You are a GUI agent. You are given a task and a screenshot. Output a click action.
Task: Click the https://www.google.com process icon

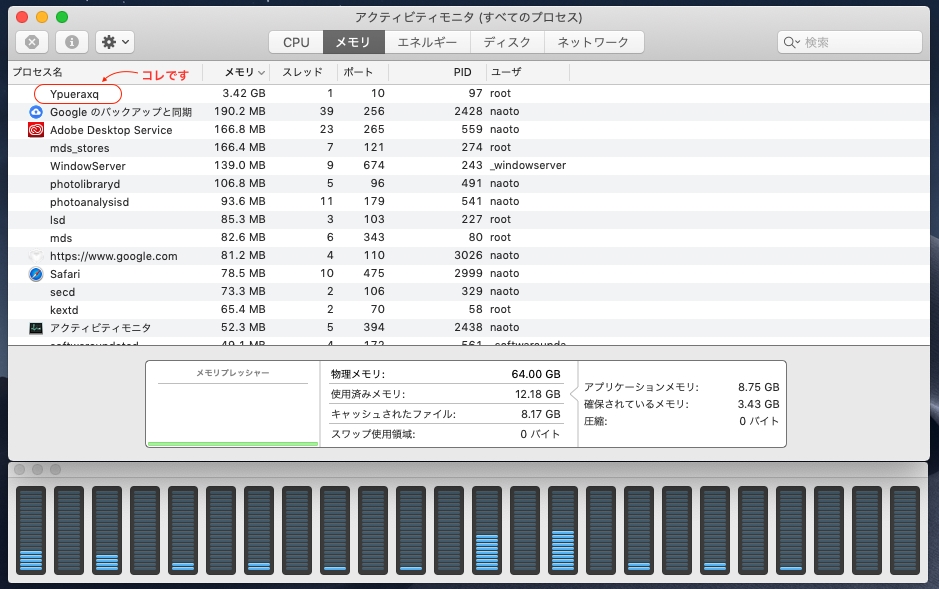(x=36, y=256)
